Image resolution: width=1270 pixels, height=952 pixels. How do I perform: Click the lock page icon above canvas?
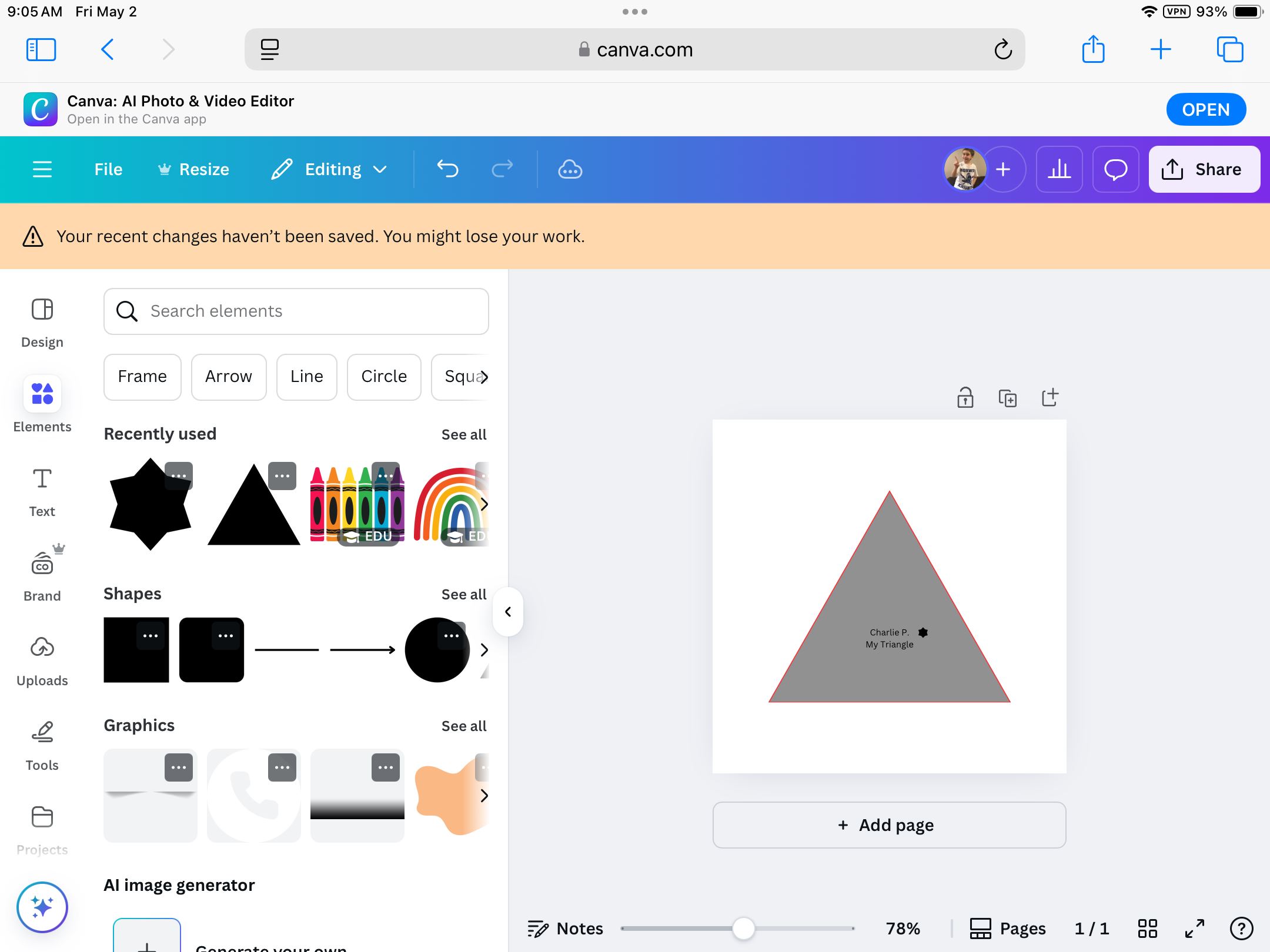(x=965, y=398)
